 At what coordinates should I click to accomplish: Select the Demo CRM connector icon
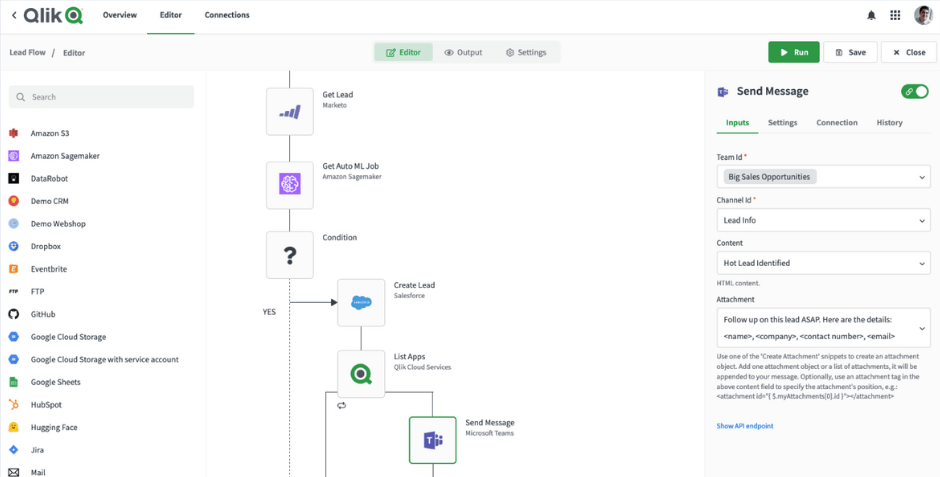pyautogui.click(x=14, y=201)
